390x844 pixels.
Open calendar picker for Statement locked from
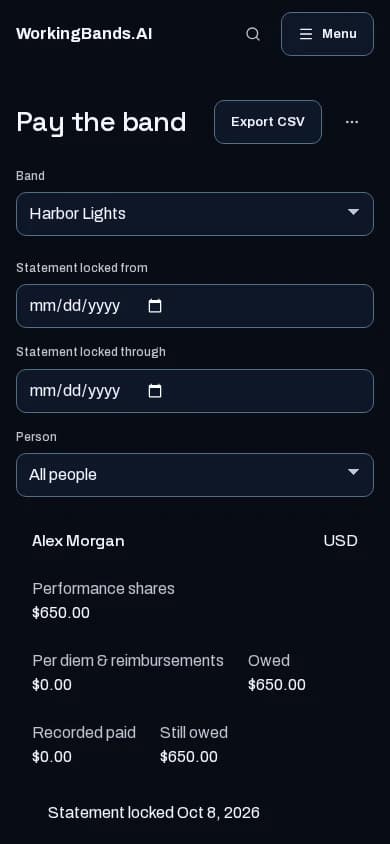[155, 306]
